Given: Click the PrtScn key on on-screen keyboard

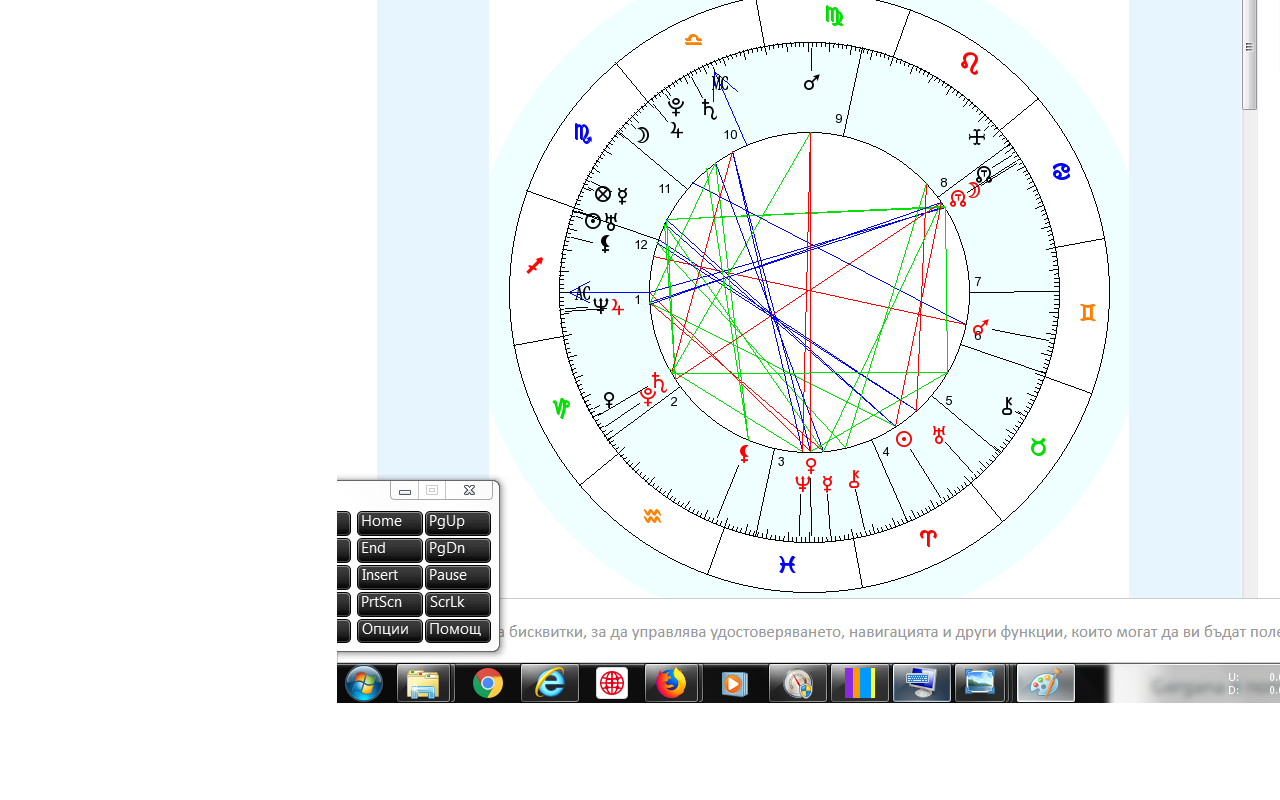Looking at the screenshot, I should (x=389, y=604).
